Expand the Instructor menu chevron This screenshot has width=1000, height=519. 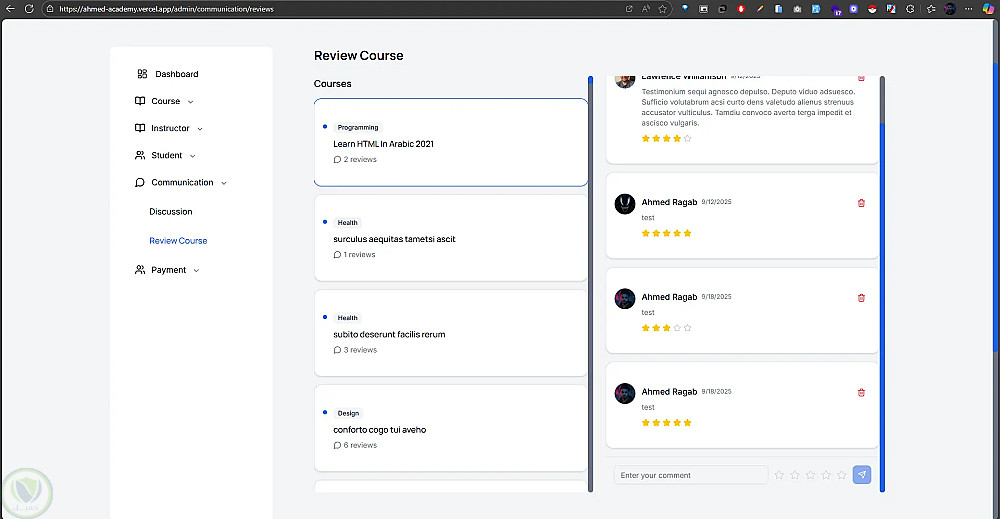(200, 129)
